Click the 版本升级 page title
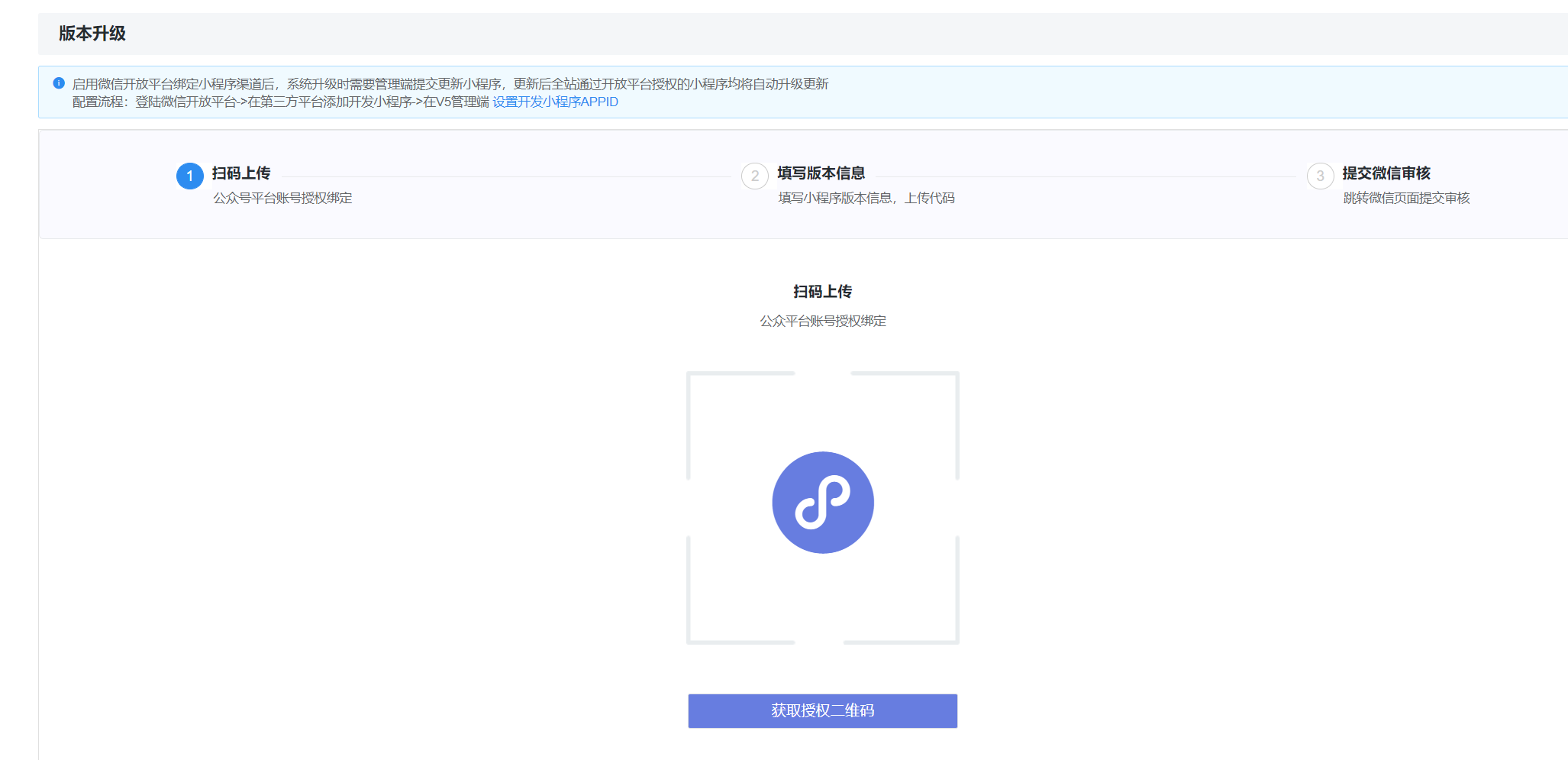 [92, 34]
